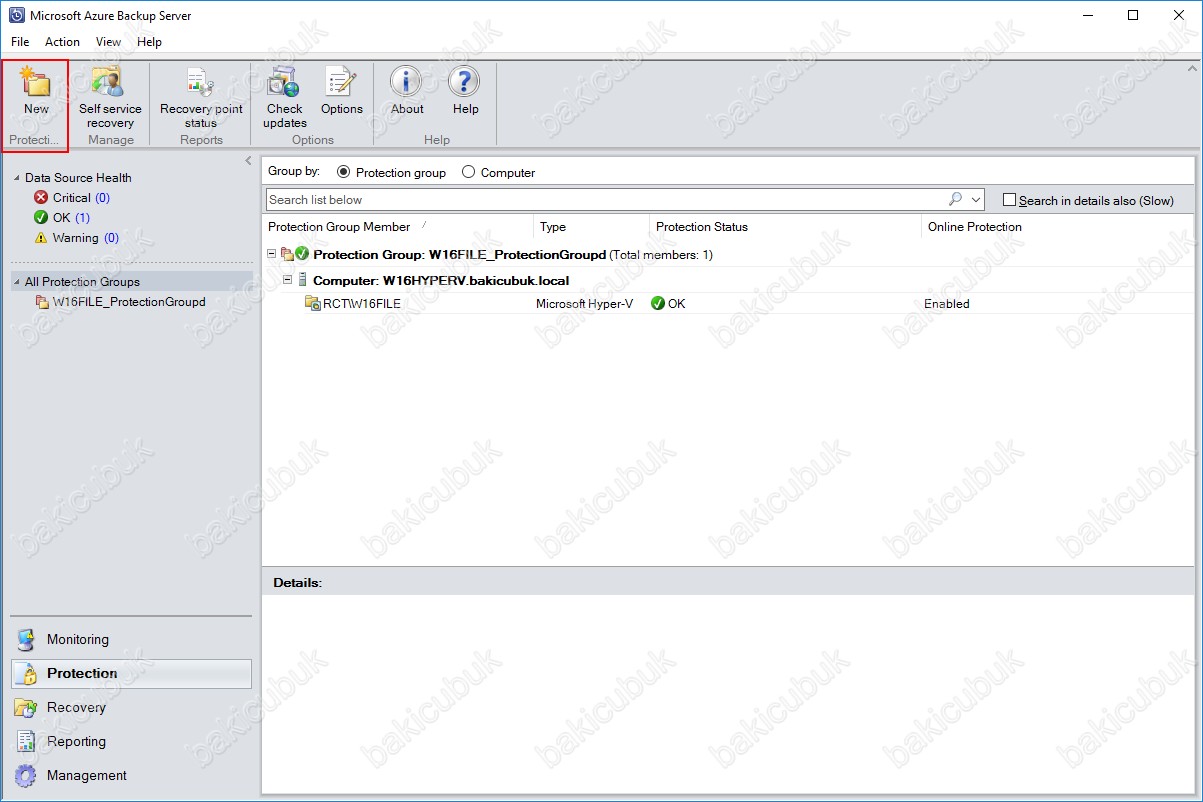Image resolution: width=1203 pixels, height=802 pixels.
Task: Switch to the Recovery workspace
Action: [x=131, y=707]
